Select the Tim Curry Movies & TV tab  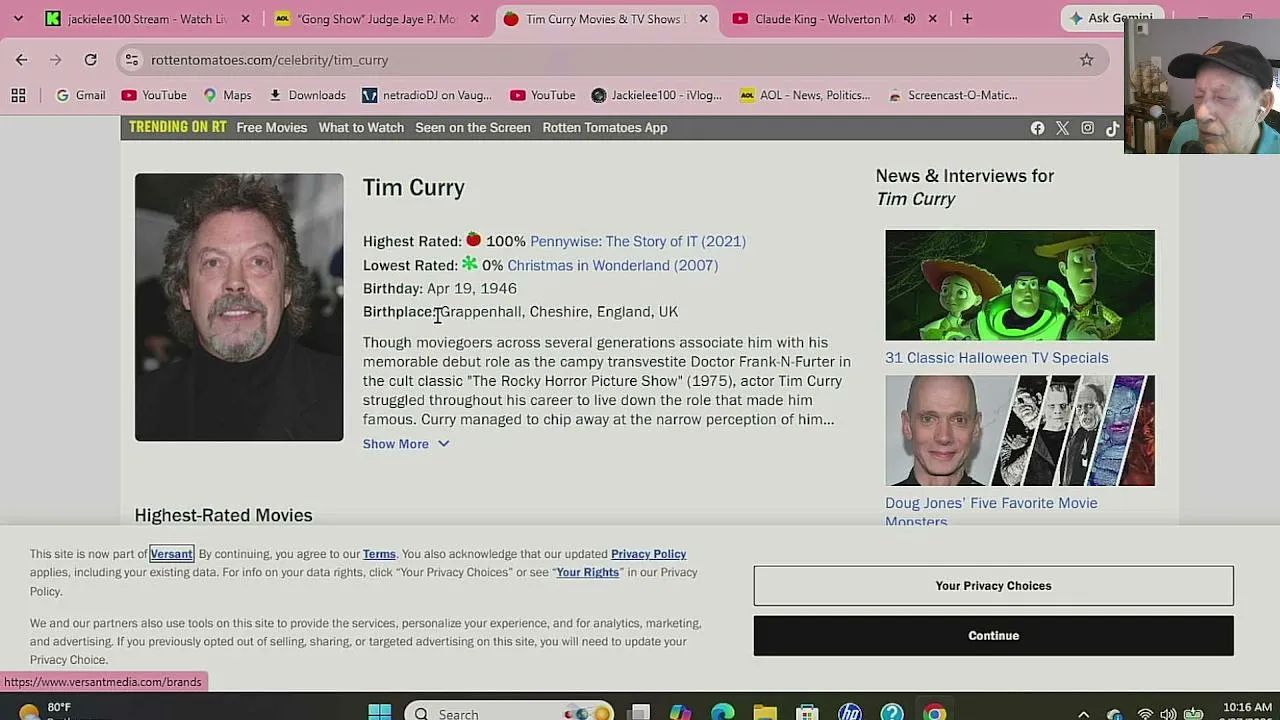point(605,19)
